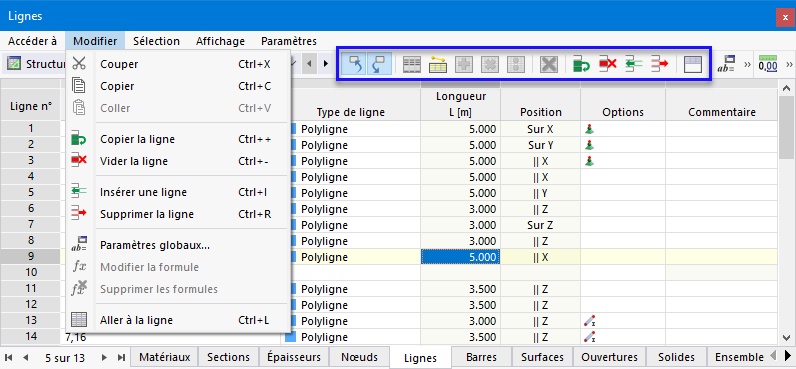Open the Sélection menu
This screenshot has width=796, height=369.
(x=156, y=41)
